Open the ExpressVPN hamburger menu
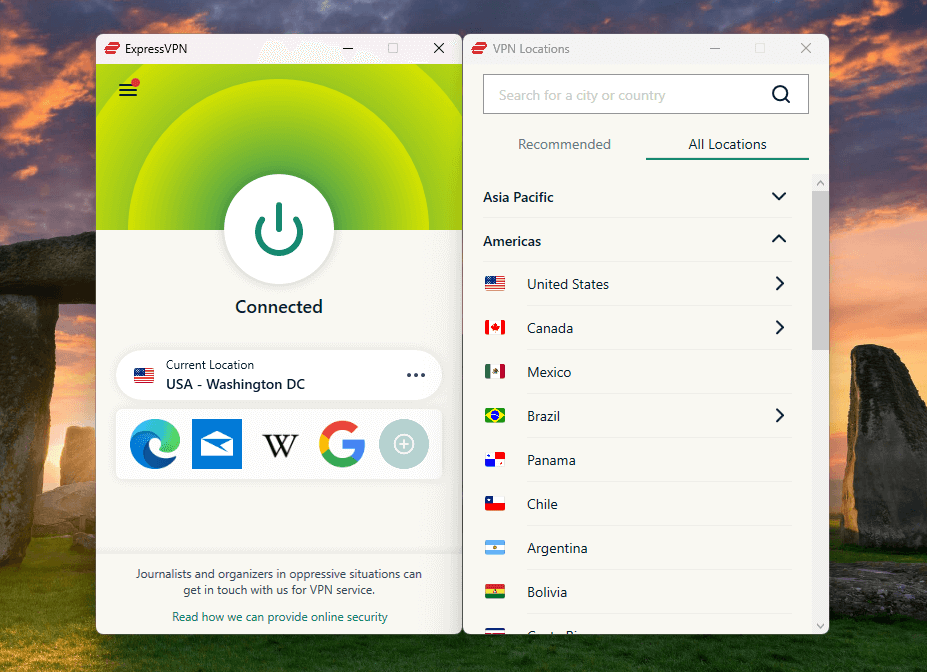Viewport: 927px width, 672px height. tap(128, 90)
